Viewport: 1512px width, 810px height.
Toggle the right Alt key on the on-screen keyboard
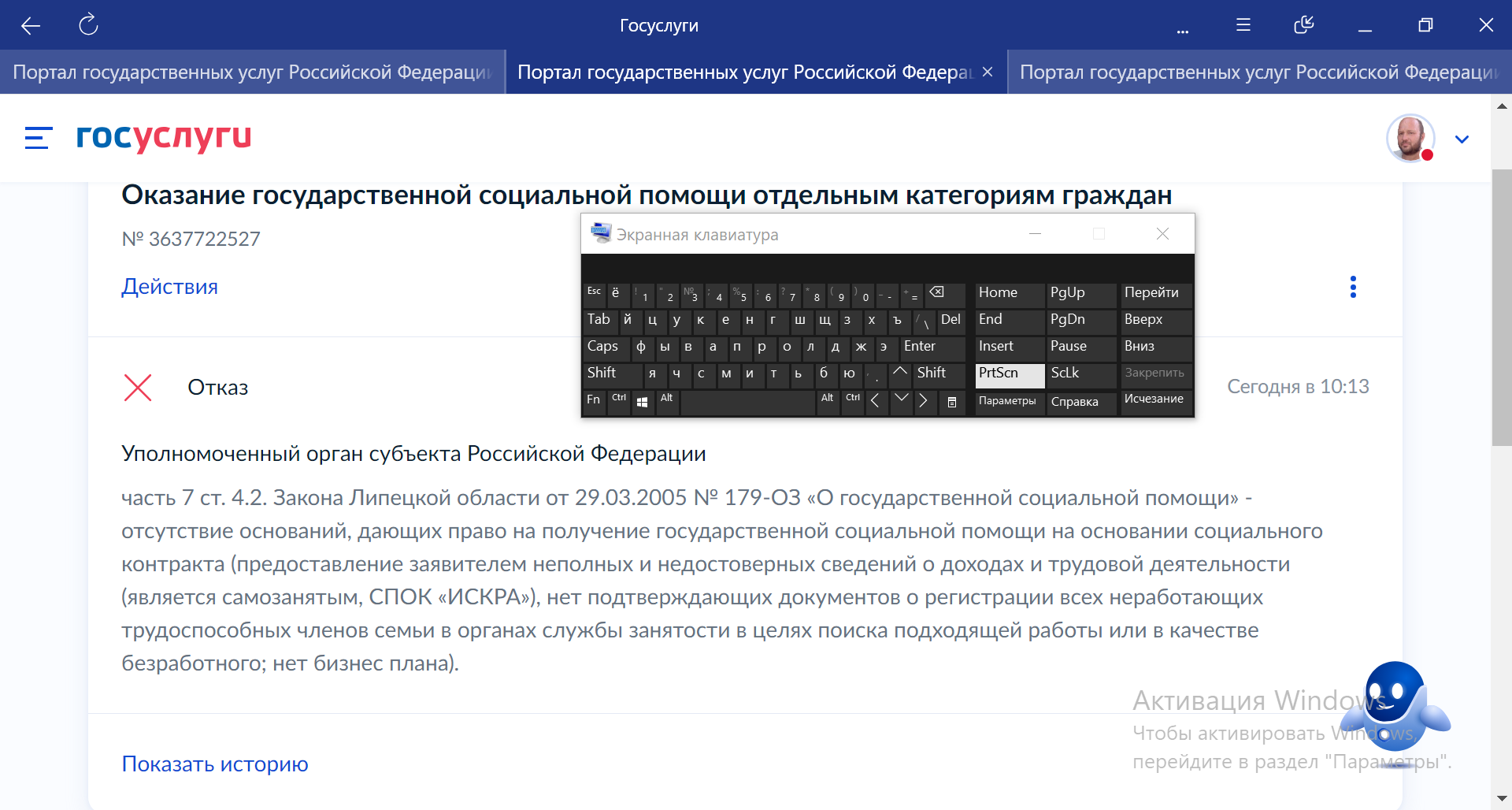(828, 402)
